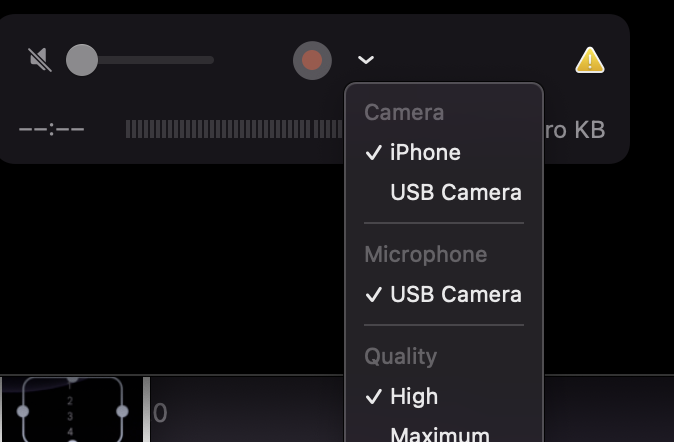Select iPhone as the camera source
The image size is (674, 442).
pyautogui.click(x=444, y=152)
